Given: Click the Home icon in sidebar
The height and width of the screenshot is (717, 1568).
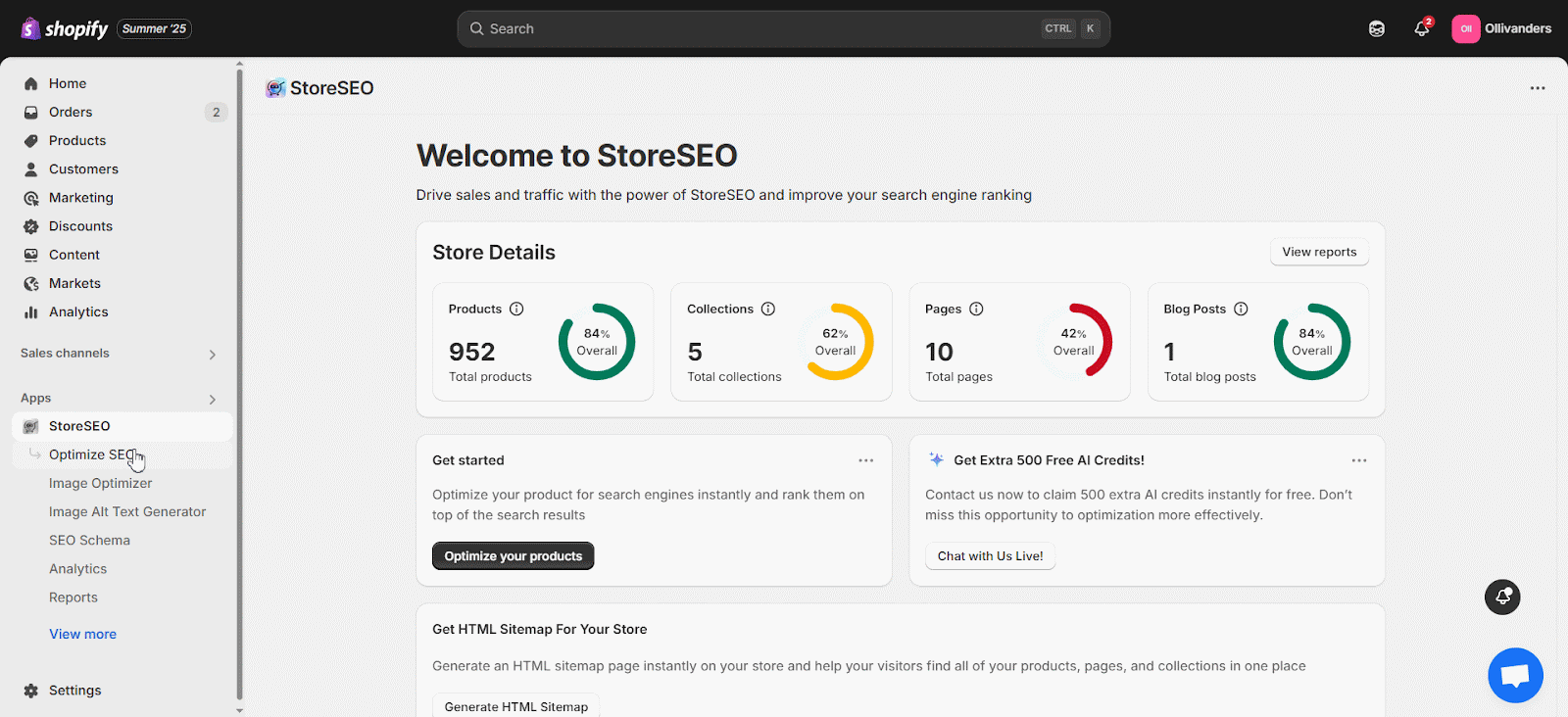Looking at the screenshot, I should coord(31,83).
